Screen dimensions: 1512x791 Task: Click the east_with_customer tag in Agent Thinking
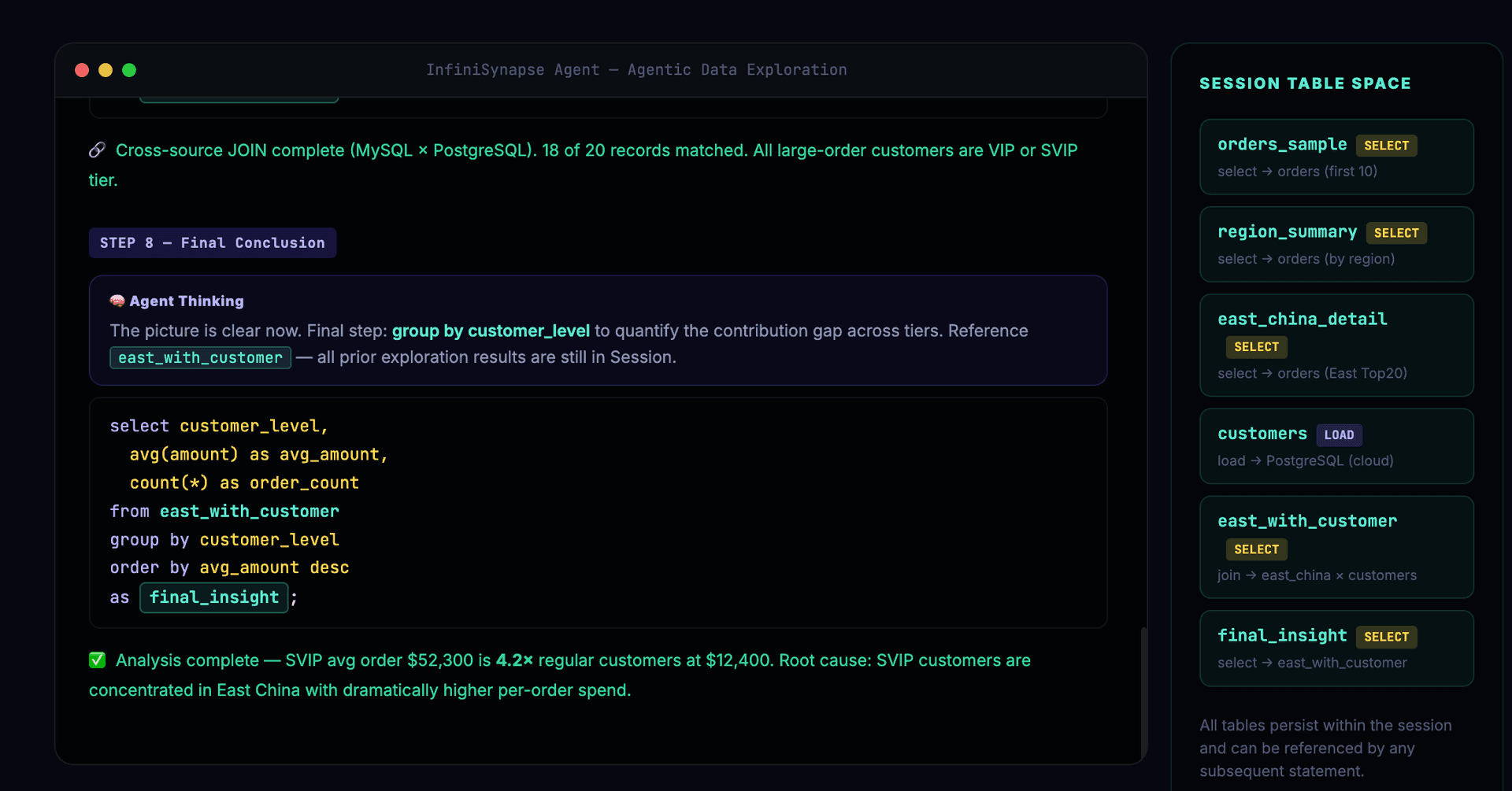click(x=200, y=358)
